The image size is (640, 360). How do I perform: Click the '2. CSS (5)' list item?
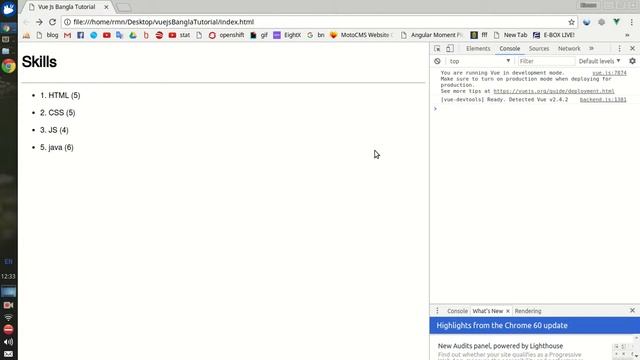(x=58, y=113)
